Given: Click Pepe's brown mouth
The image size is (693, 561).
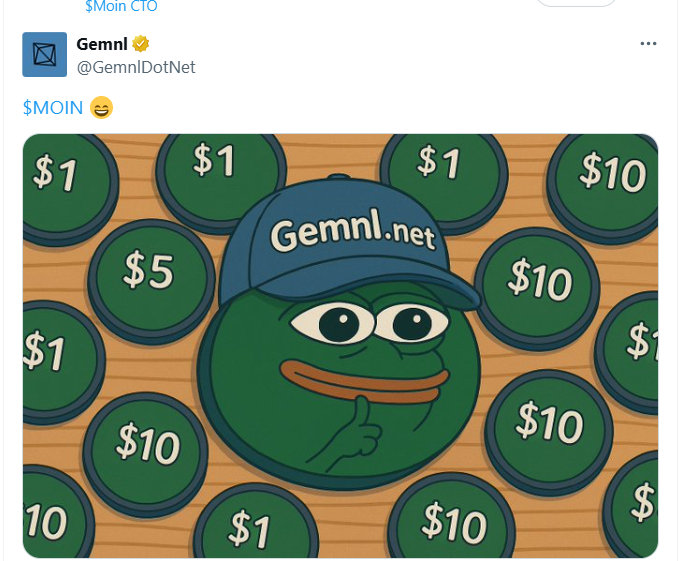Looking at the screenshot, I should pos(365,381).
